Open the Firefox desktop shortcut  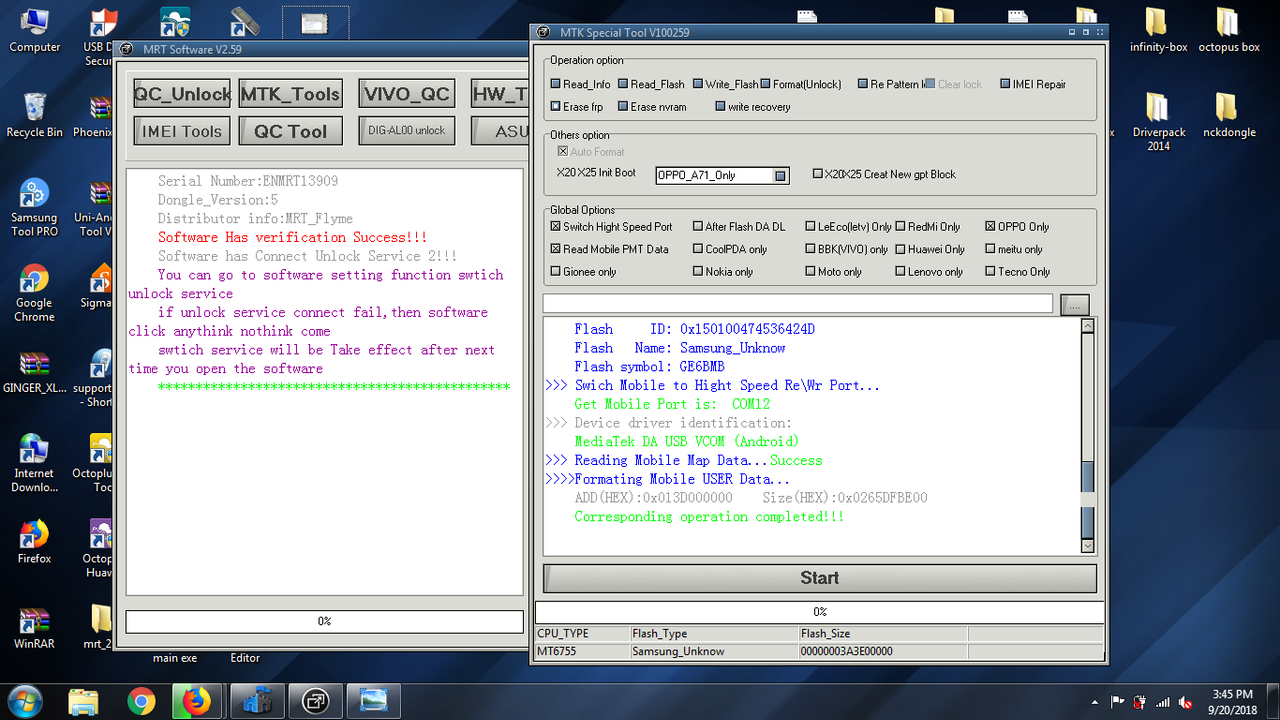coord(34,542)
